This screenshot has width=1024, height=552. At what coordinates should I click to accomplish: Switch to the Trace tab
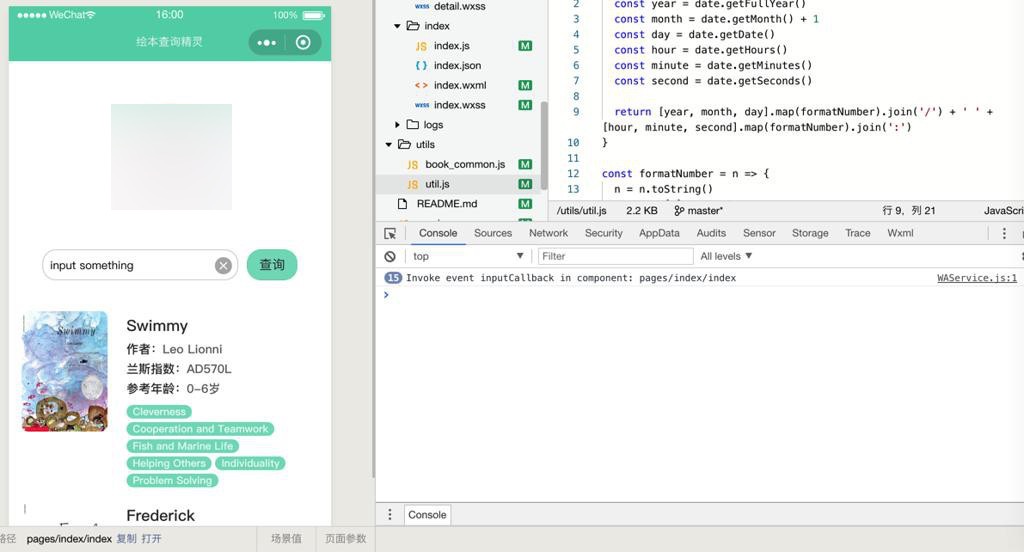click(x=857, y=233)
